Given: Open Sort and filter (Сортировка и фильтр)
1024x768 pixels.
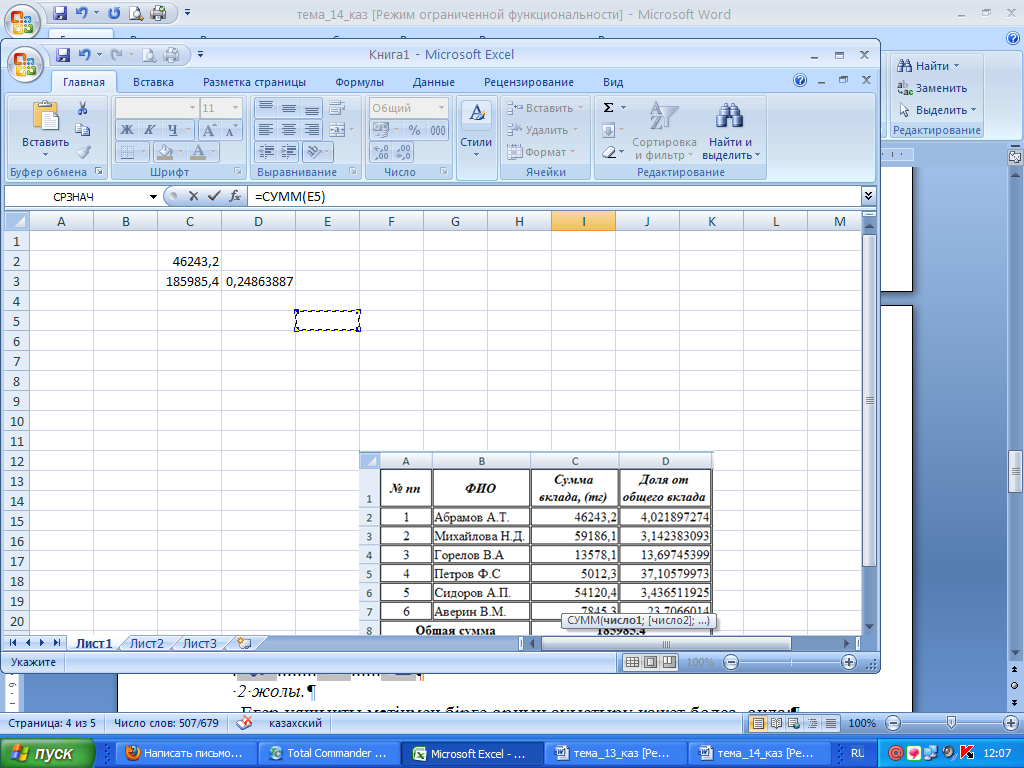Looking at the screenshot, I should click(x=664, y=131).
